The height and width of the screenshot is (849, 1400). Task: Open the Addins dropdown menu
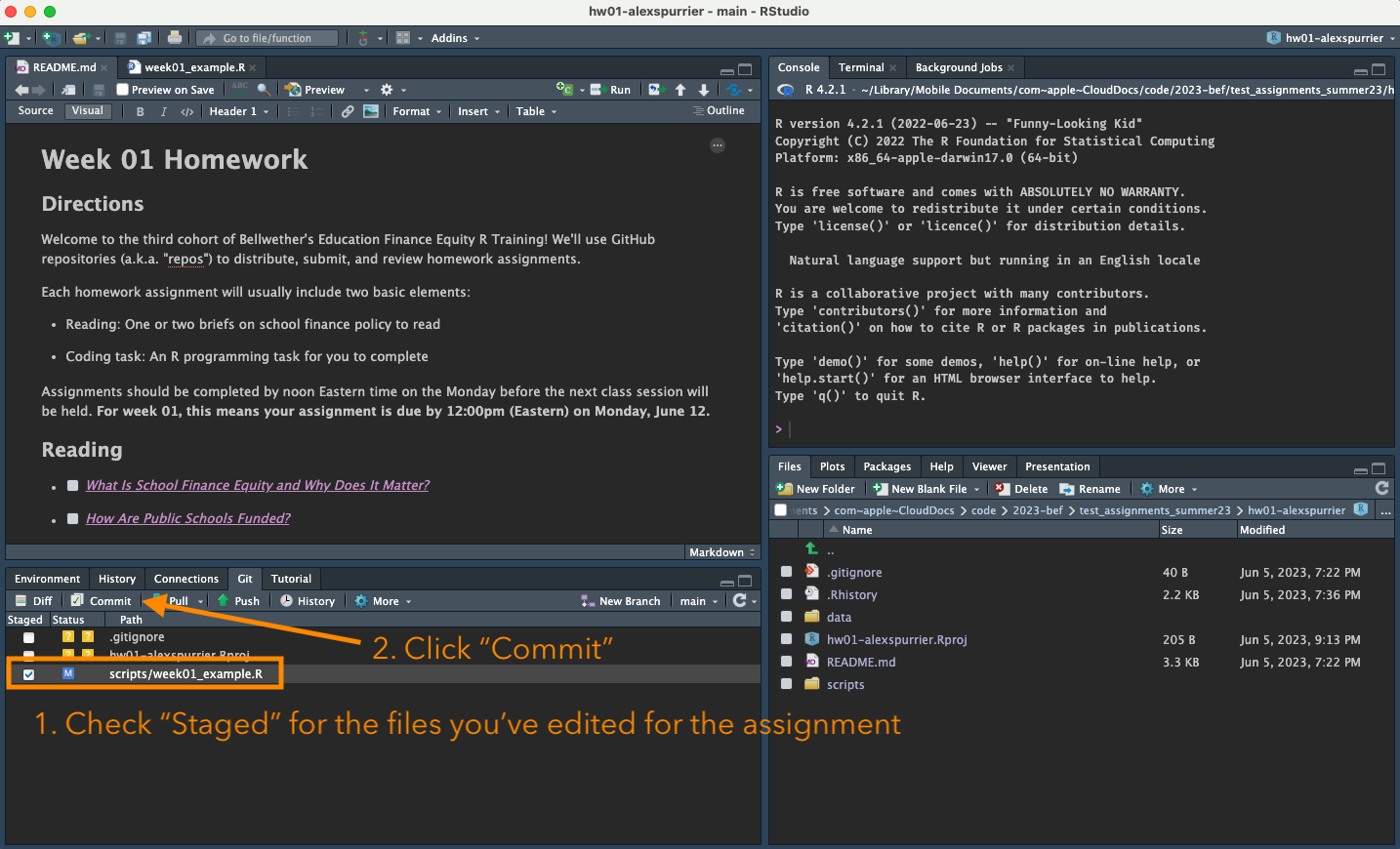[x=455, y=38]
